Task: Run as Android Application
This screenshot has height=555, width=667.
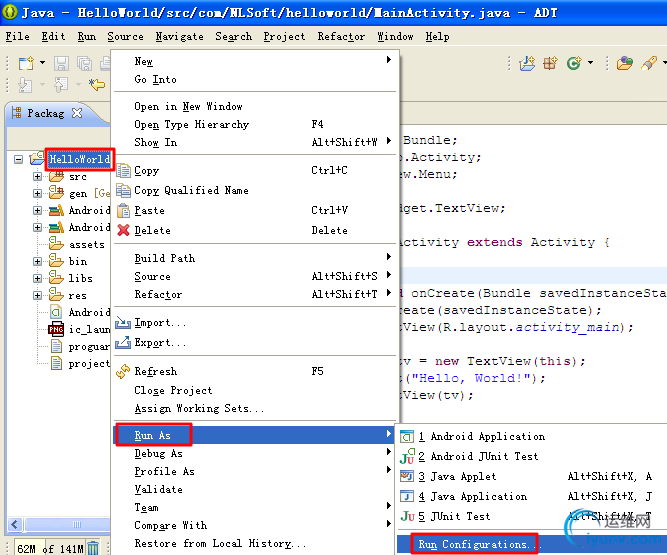Action: tap(532, 436)
